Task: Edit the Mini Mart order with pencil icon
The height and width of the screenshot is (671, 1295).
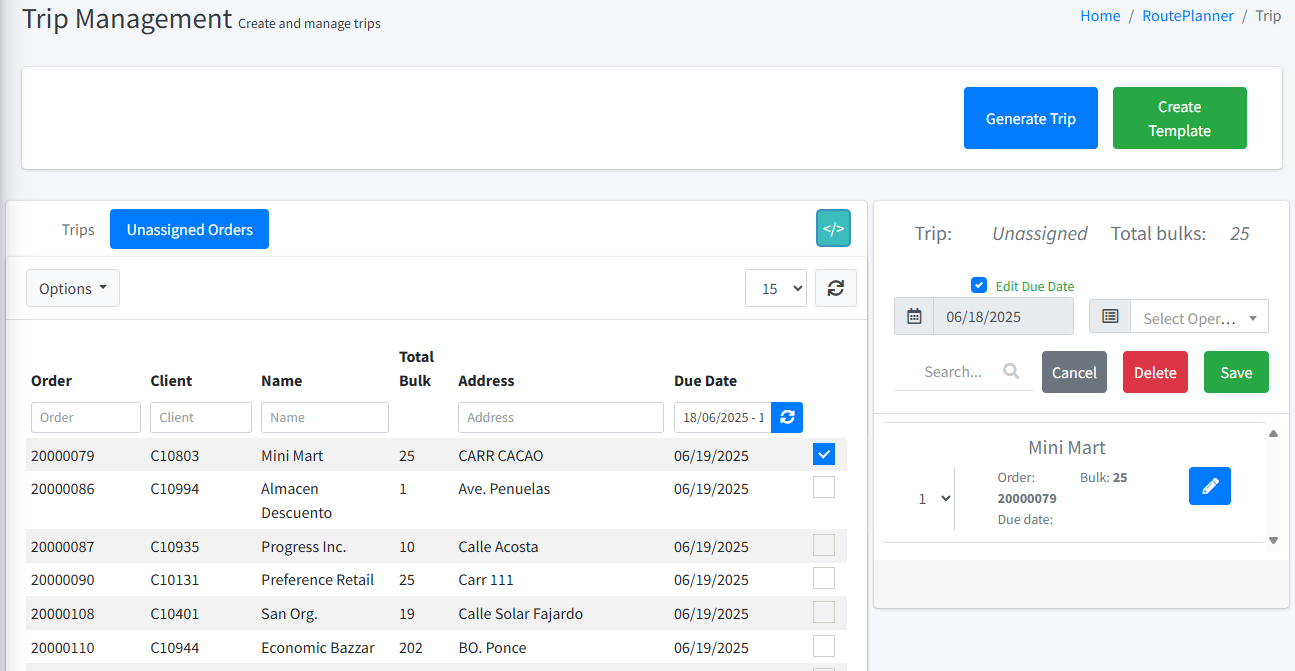Action: pyautogui.click(x=1209, y=486)
